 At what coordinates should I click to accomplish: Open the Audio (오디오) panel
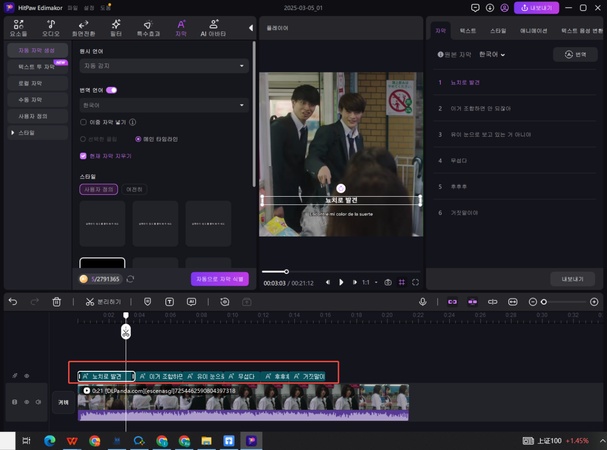51,28
